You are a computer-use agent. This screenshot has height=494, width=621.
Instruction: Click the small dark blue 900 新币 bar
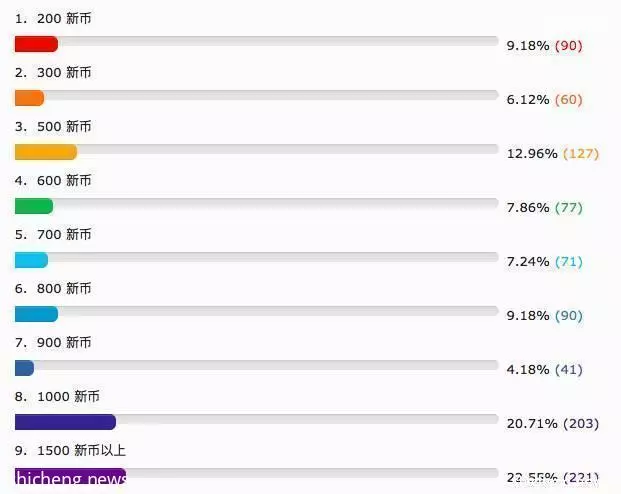(25, 368)
